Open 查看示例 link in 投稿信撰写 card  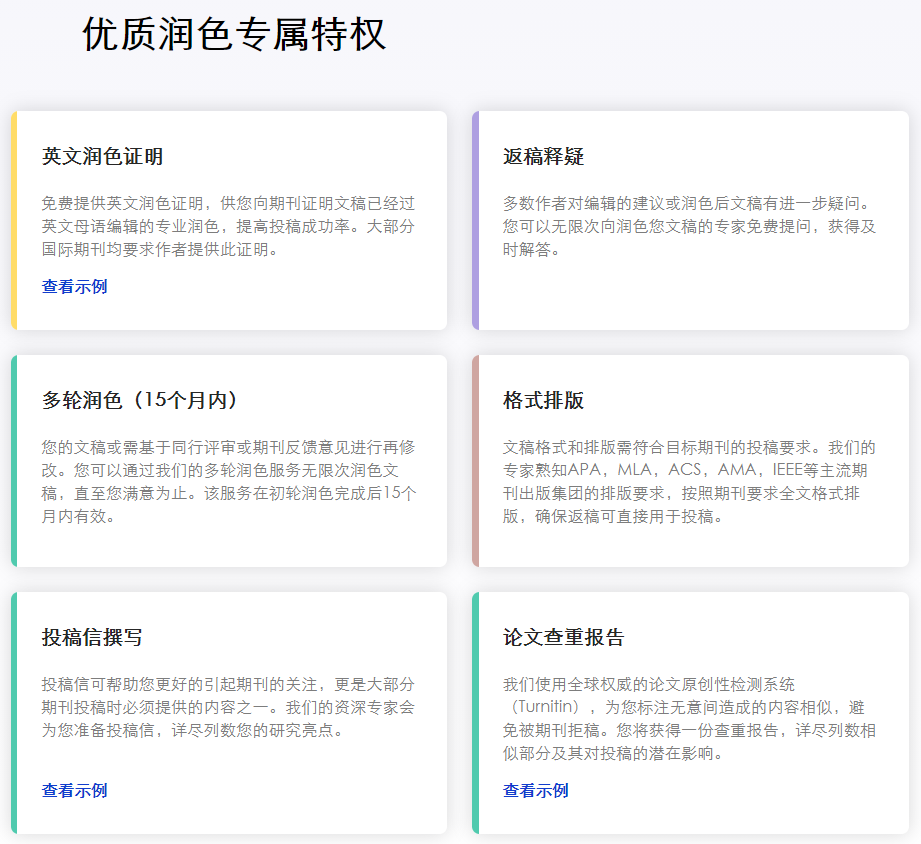coord(74,791)
